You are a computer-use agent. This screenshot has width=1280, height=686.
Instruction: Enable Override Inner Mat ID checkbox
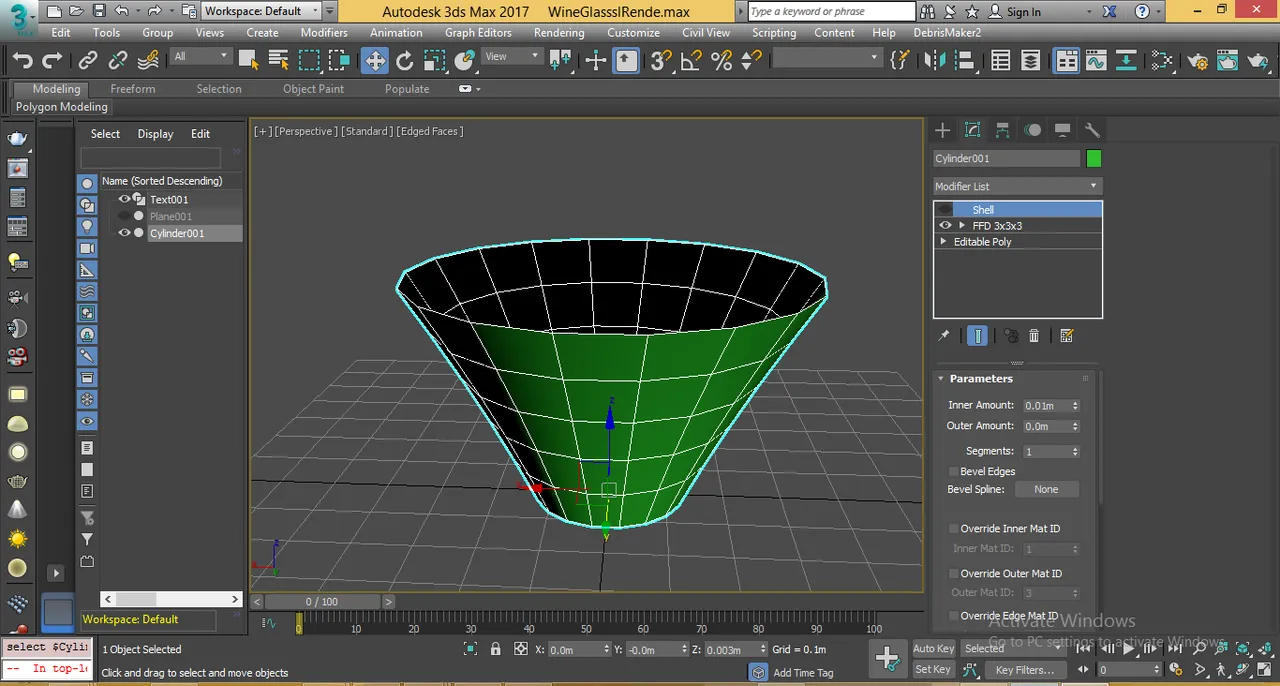pos(953,528)
